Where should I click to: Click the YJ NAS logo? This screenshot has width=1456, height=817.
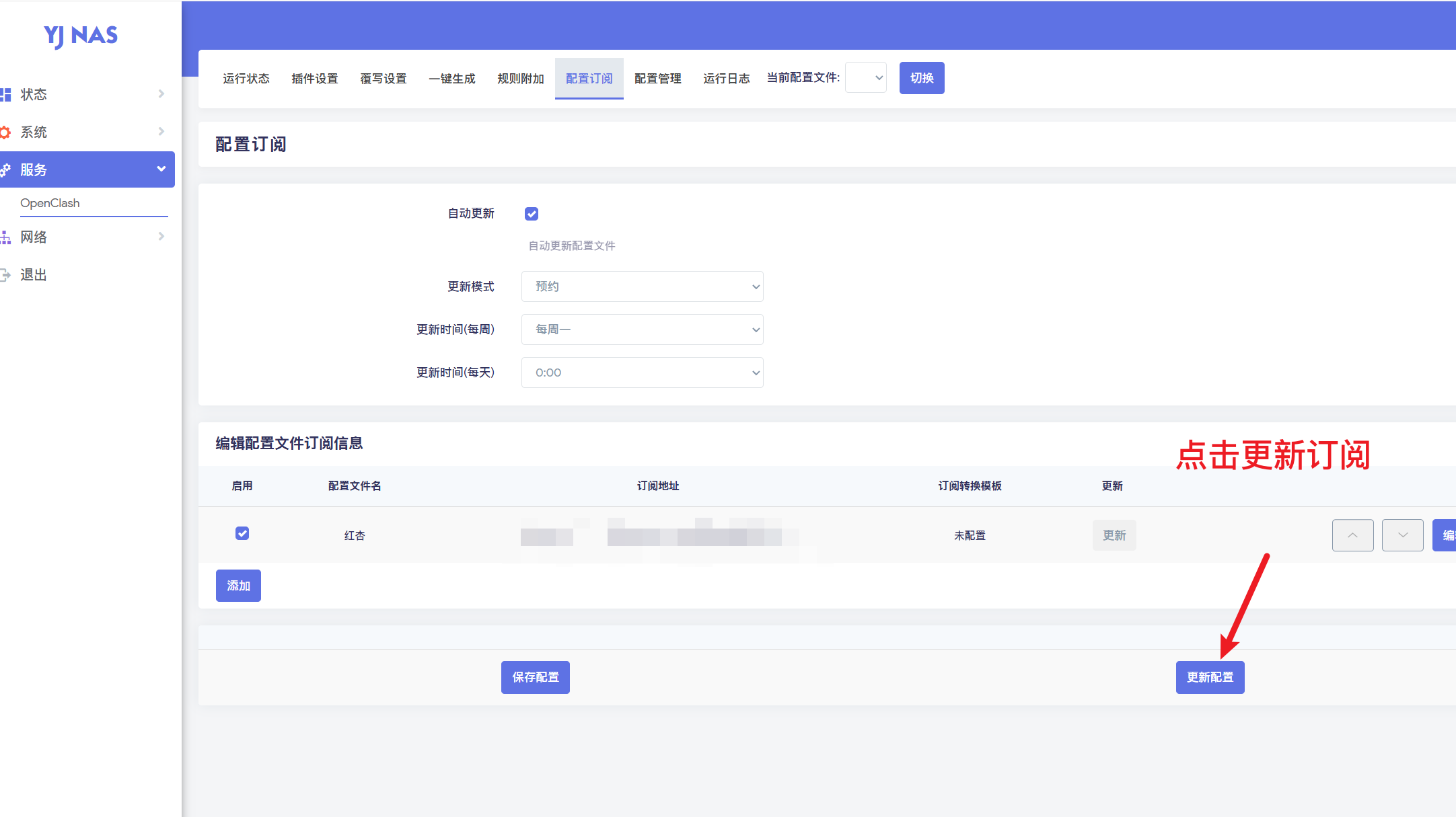point(81,36)
